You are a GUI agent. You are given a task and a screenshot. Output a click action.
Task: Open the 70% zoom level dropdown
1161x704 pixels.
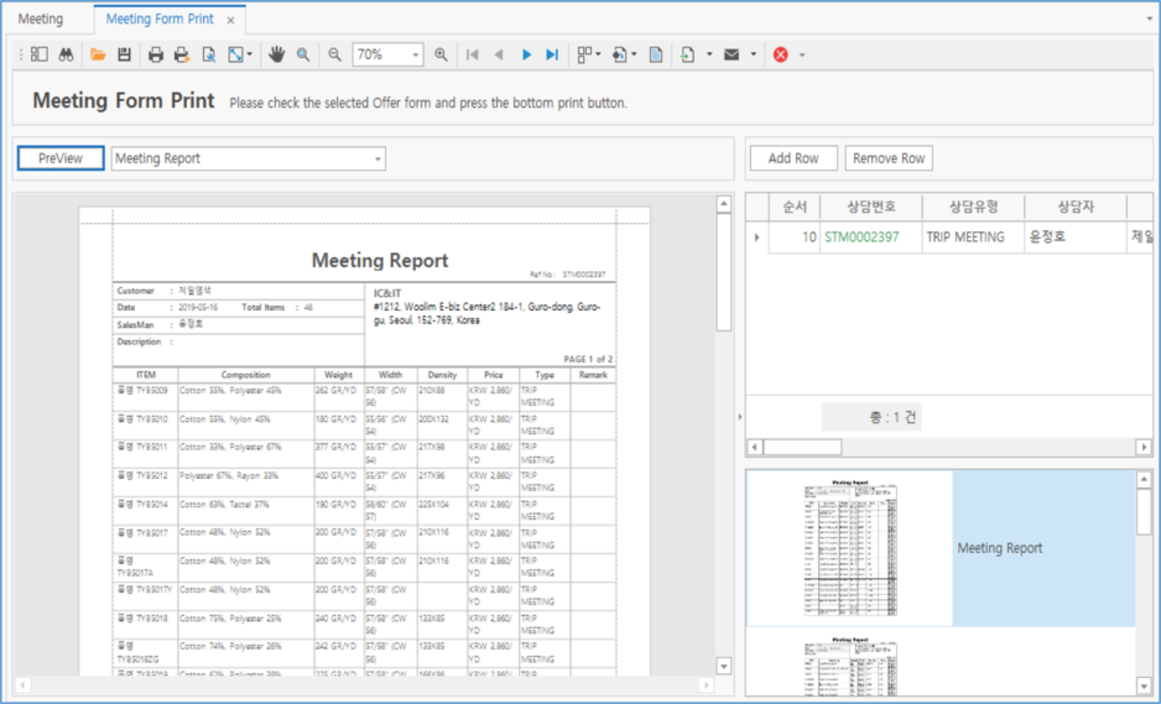pos(416,55)
